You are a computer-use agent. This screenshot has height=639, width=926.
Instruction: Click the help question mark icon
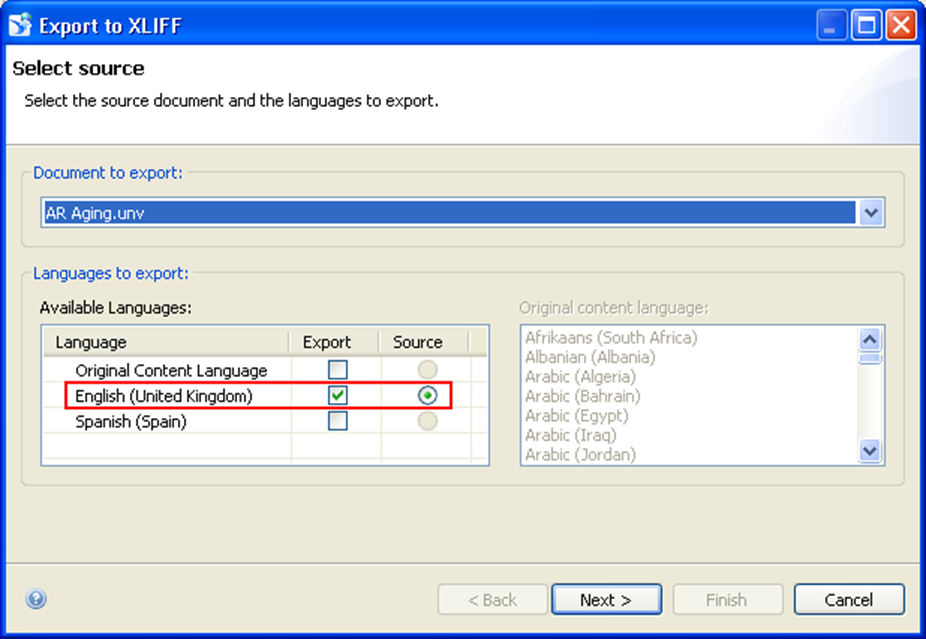pyautogui.click(x=36, y=599)
